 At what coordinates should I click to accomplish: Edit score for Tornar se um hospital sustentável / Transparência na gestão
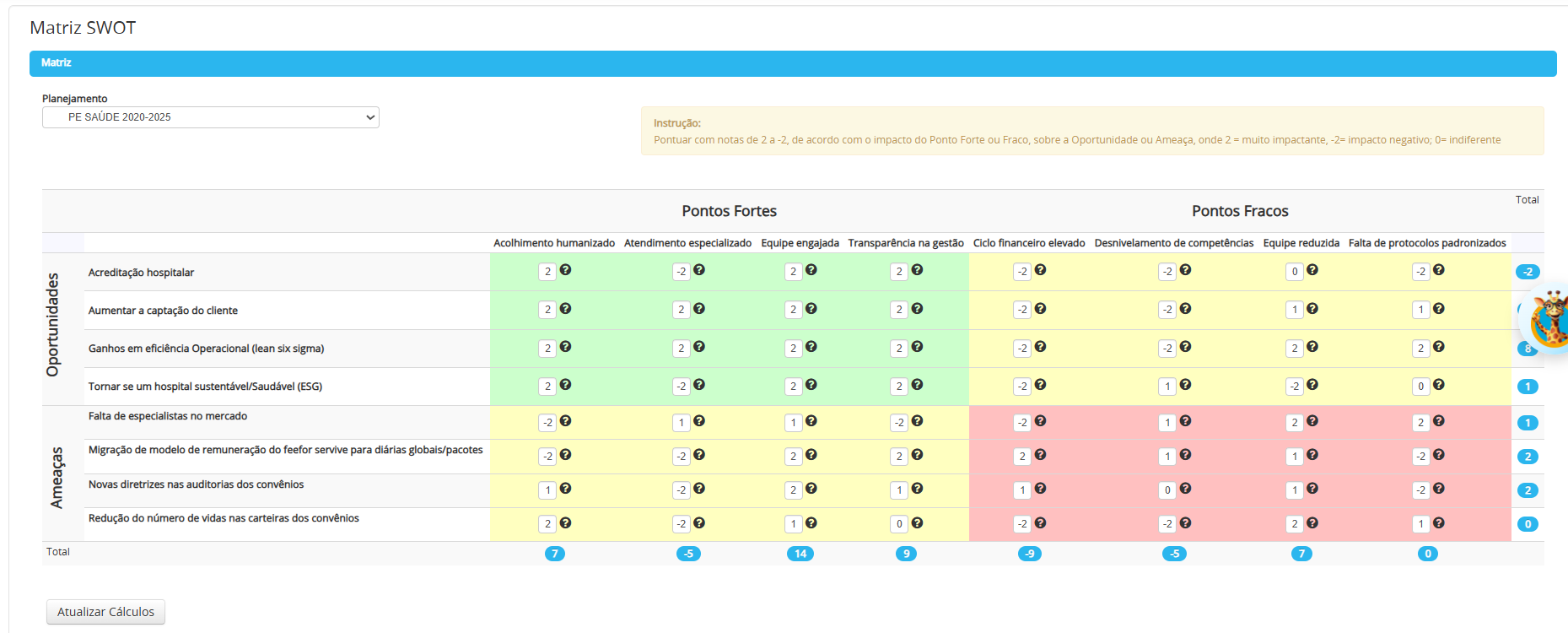[899, 387]
